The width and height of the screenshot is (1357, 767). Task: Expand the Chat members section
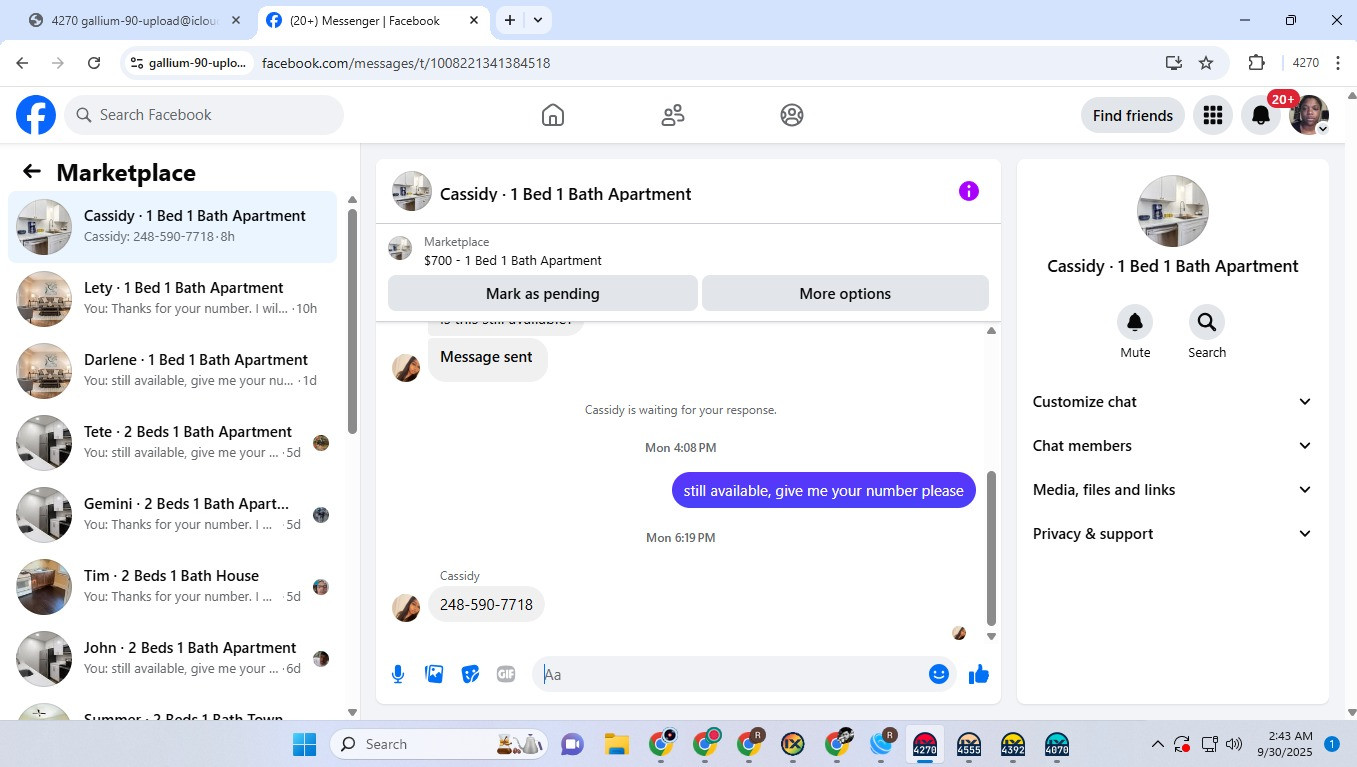pos(1172,446)
